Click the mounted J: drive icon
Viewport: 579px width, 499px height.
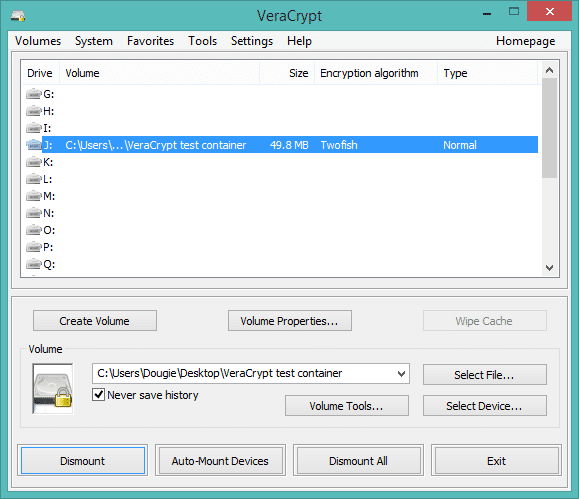(34, 145)
